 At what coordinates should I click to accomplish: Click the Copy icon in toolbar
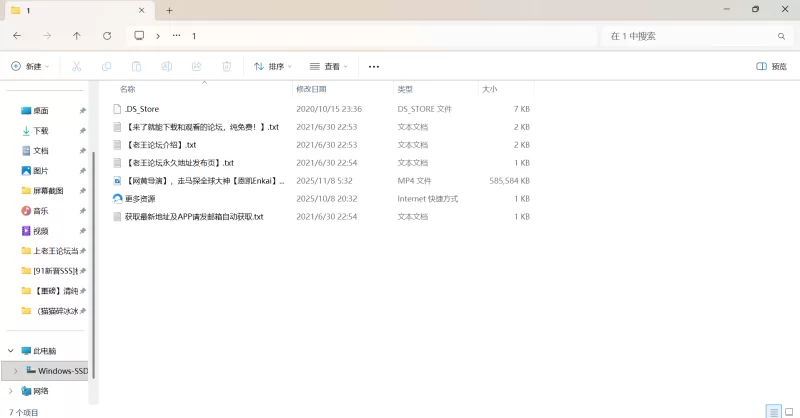click(x=107, y=66)
